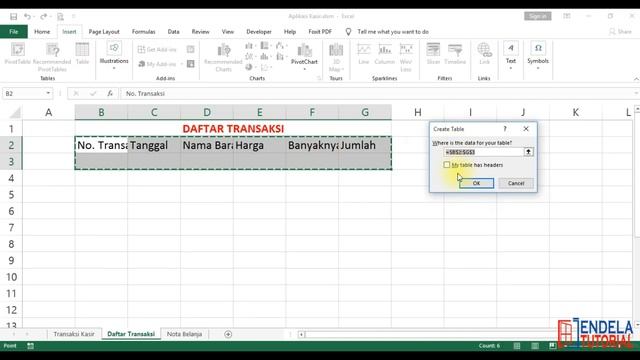
Task: Collapse the ribbon with chevron
Action: [x=636, y=78]
